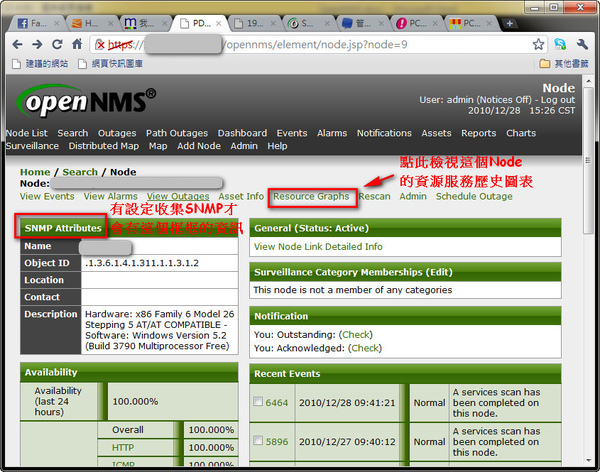Go back with browser back arrow
600x472 pixels.
coord(17,45)
